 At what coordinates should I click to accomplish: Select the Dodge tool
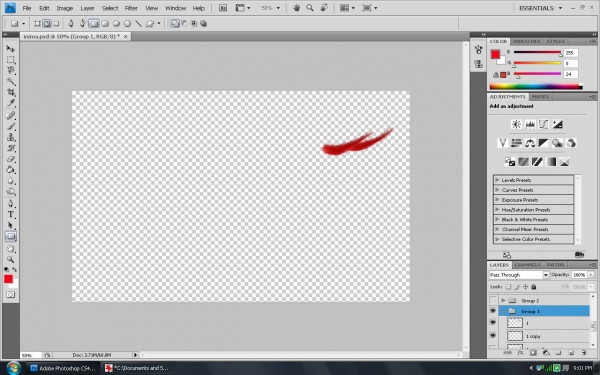(10, 191)
